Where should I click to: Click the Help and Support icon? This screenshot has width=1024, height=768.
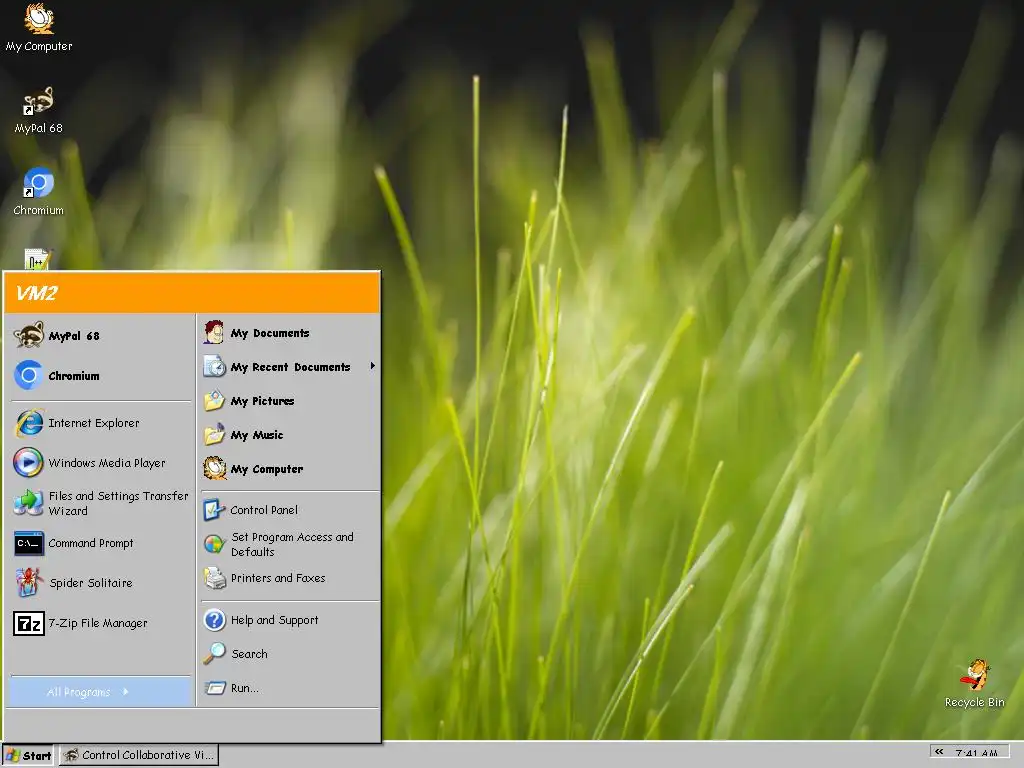click(214, 619)
